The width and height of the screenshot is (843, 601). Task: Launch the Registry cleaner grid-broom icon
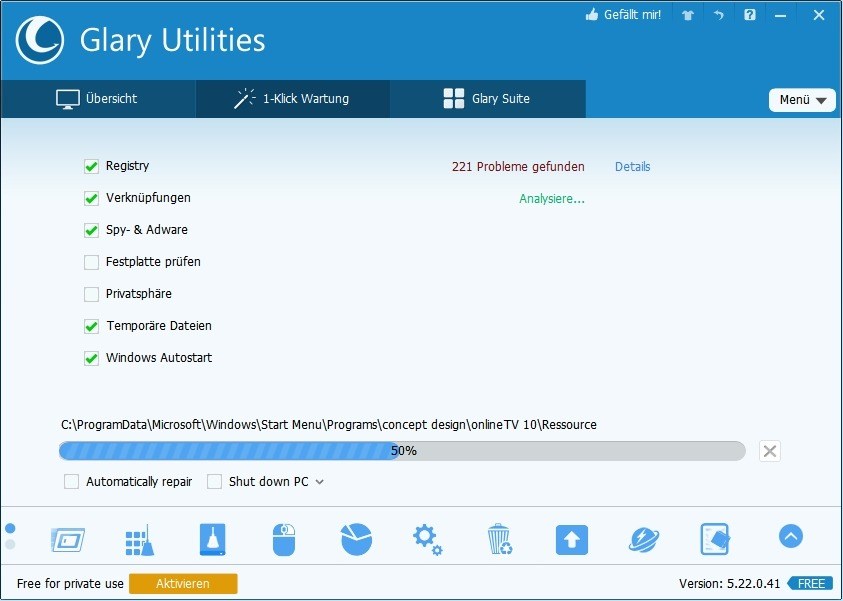[x=140, y=540]
